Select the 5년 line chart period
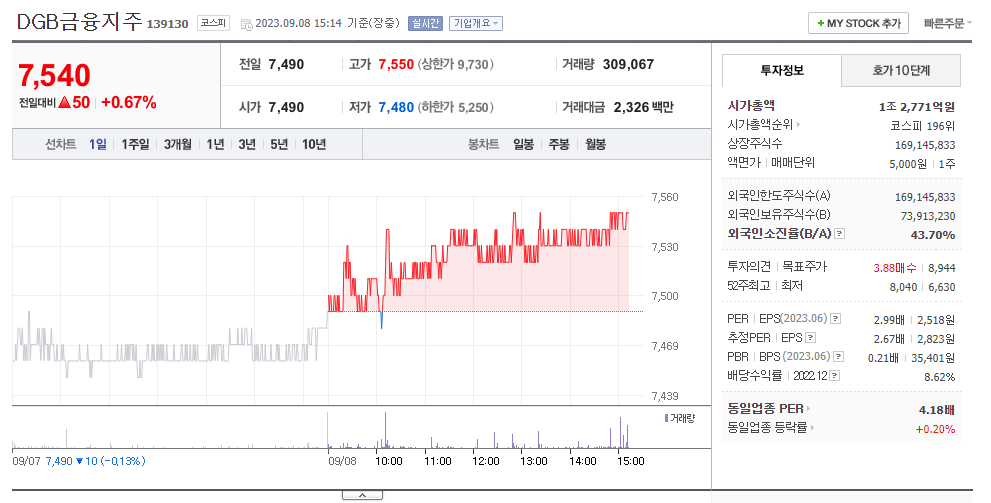This screenshot has width=991, height=503. (279, 145)
